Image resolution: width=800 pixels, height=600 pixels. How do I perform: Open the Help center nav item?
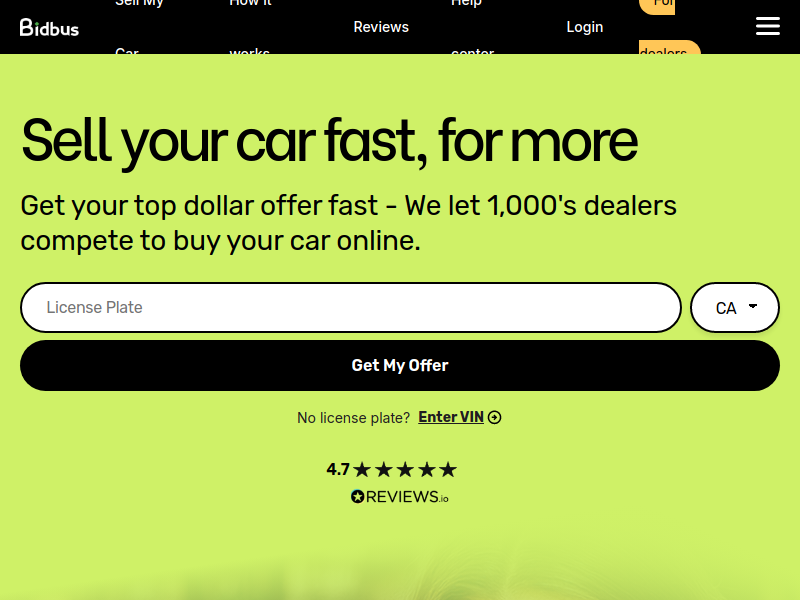(x=472, y=27)
